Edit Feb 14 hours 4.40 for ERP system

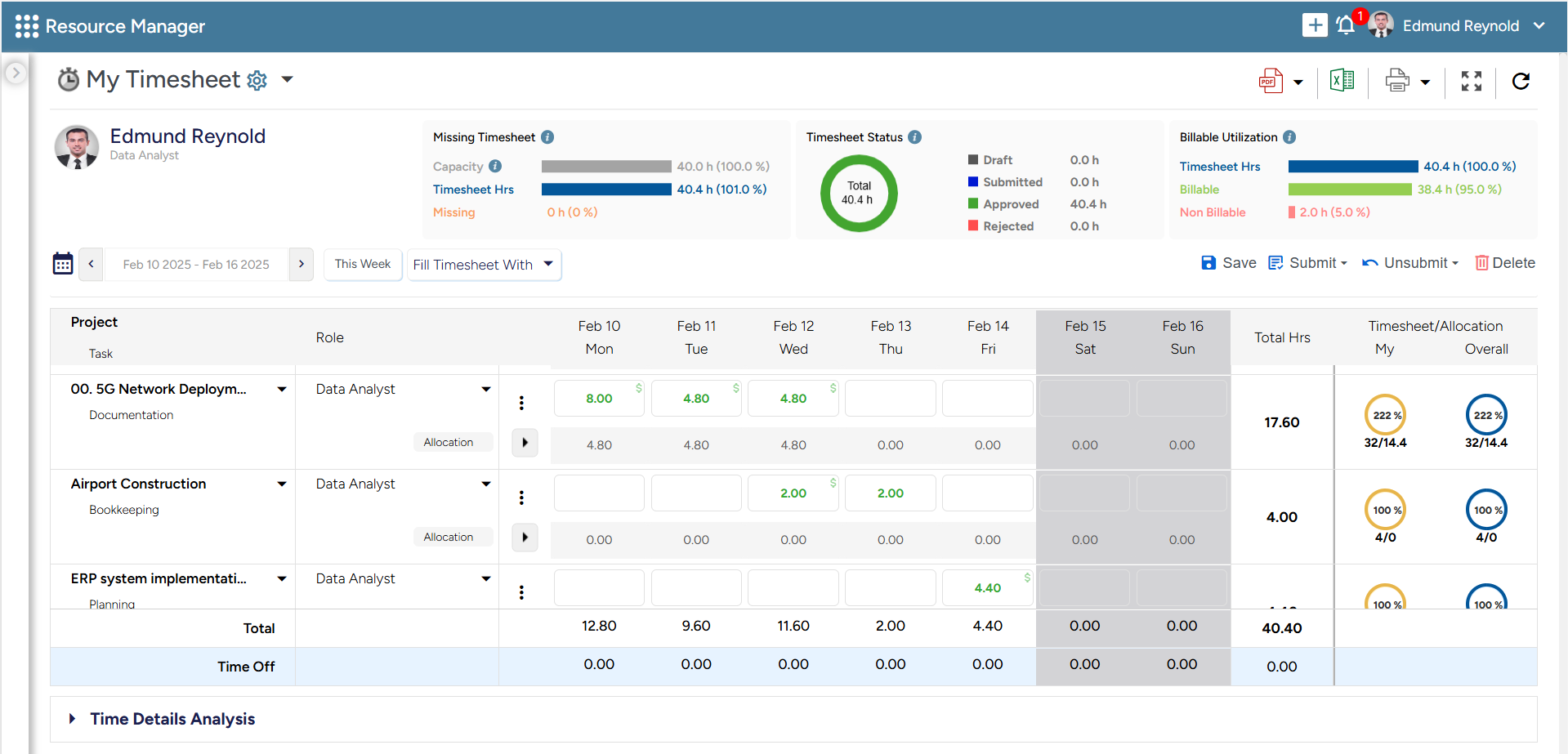[988, 588]
